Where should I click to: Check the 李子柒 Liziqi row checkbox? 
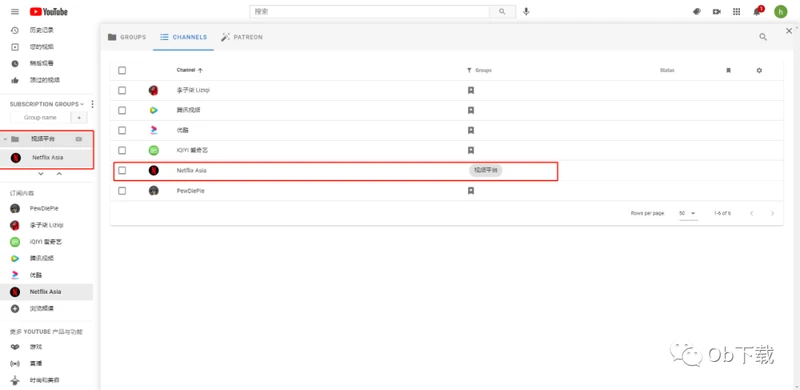coord(122,90)
